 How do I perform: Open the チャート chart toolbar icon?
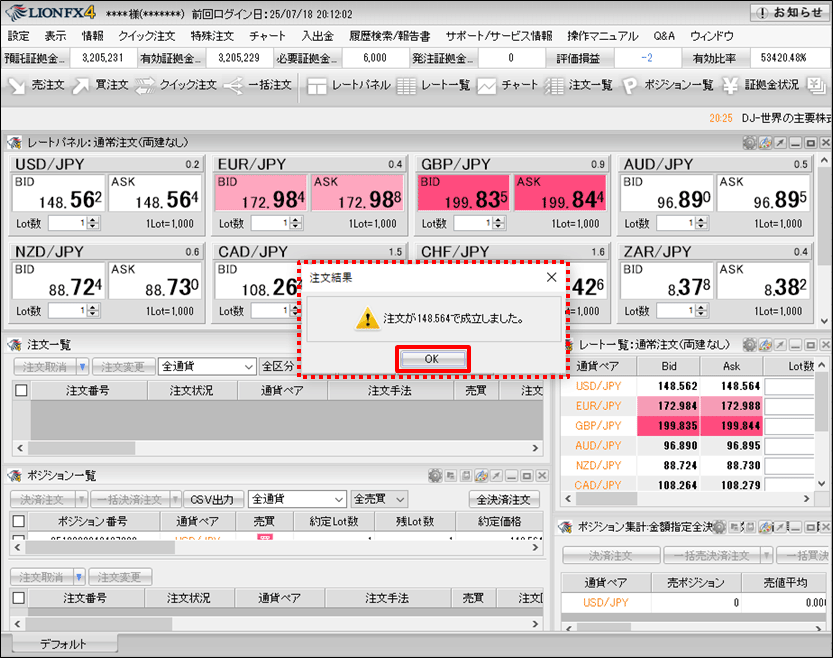(x=509, y=86)
